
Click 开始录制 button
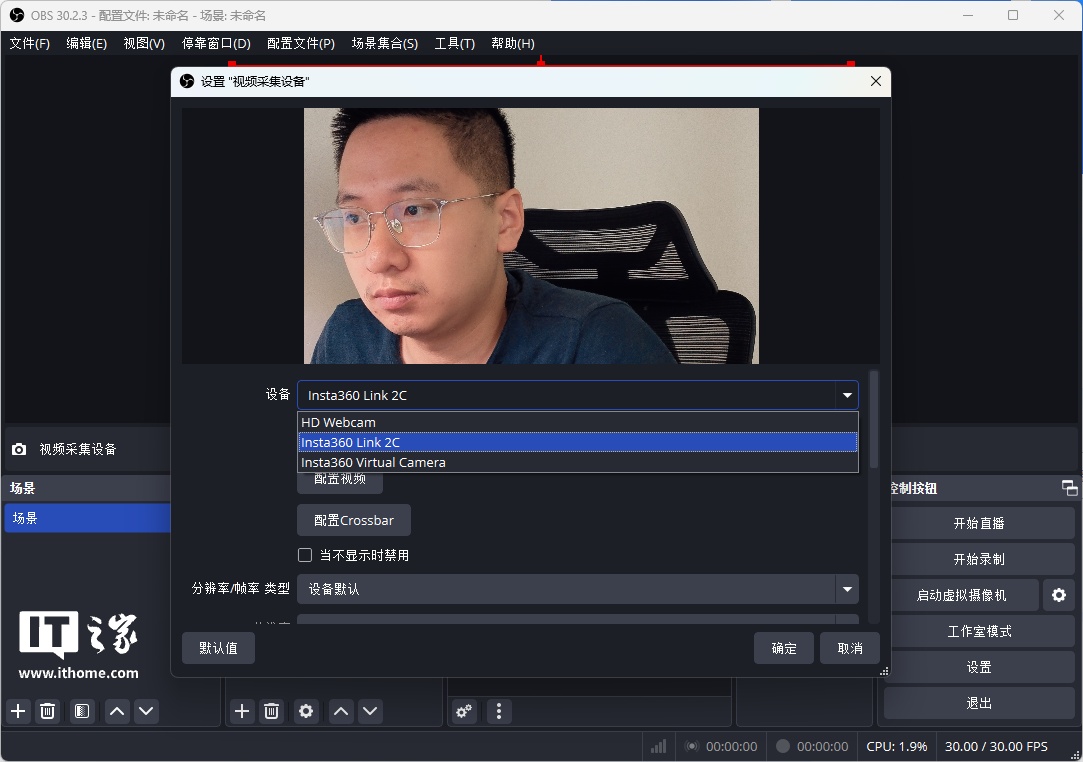click(x=979, y=559)
